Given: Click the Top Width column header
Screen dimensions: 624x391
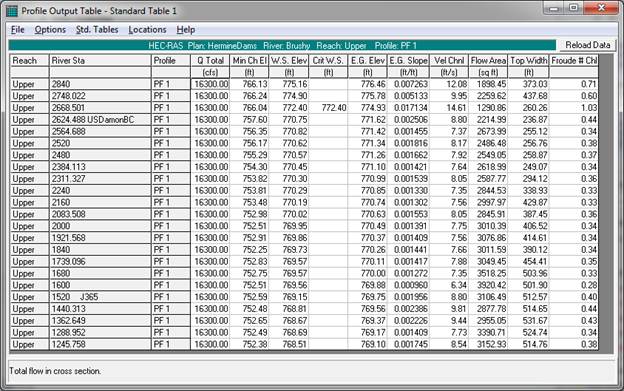Looking at the screenshot, I should (x=528, y=61).
